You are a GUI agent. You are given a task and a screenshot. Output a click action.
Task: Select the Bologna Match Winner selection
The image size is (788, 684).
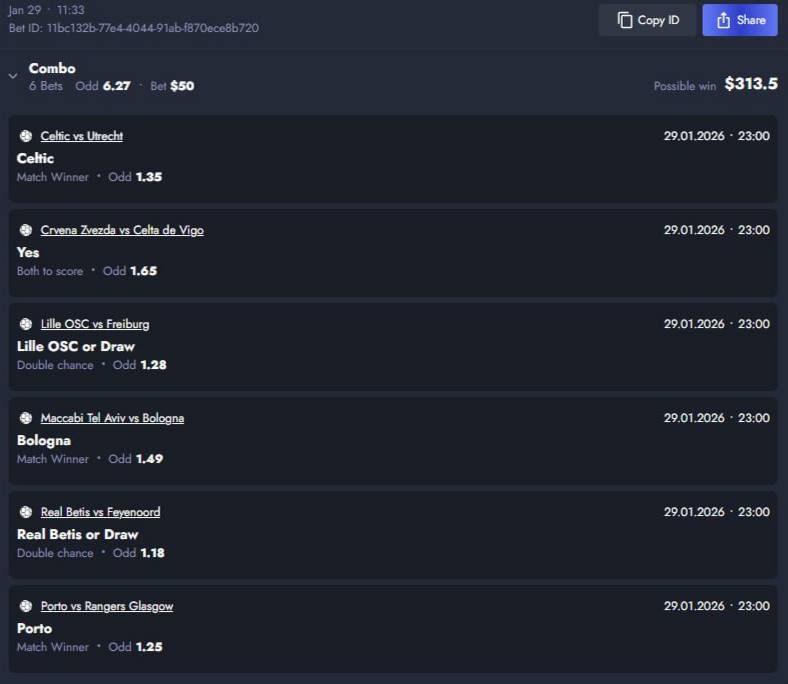(x=44, y=440)
